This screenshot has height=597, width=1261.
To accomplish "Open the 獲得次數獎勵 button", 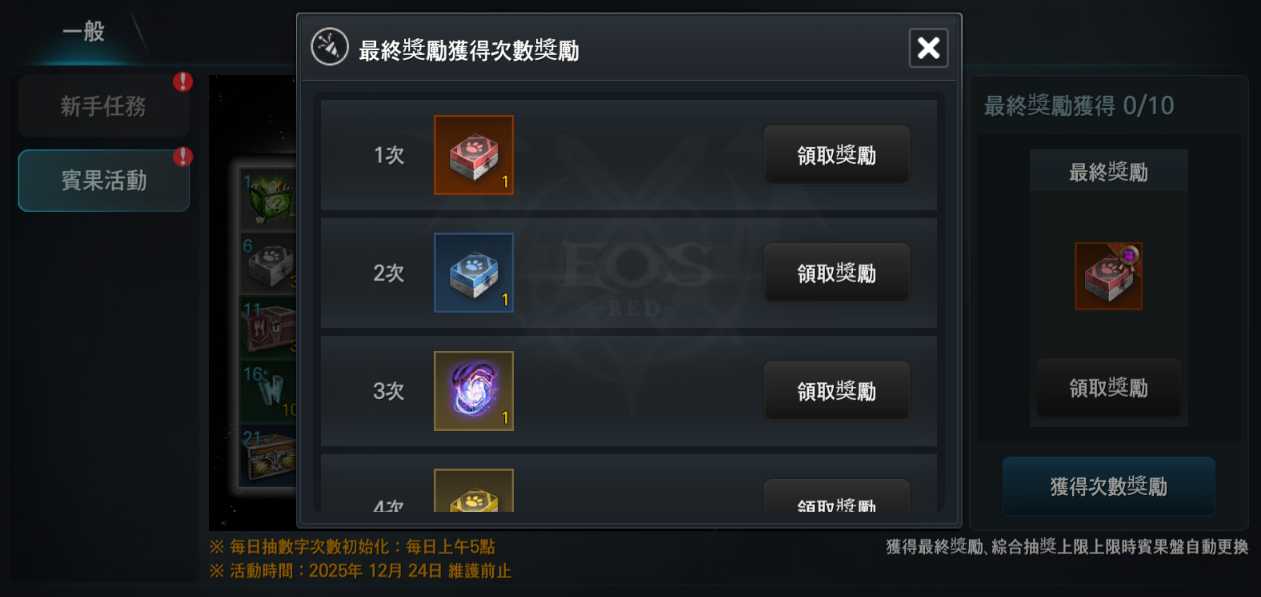I will 1109,487.
